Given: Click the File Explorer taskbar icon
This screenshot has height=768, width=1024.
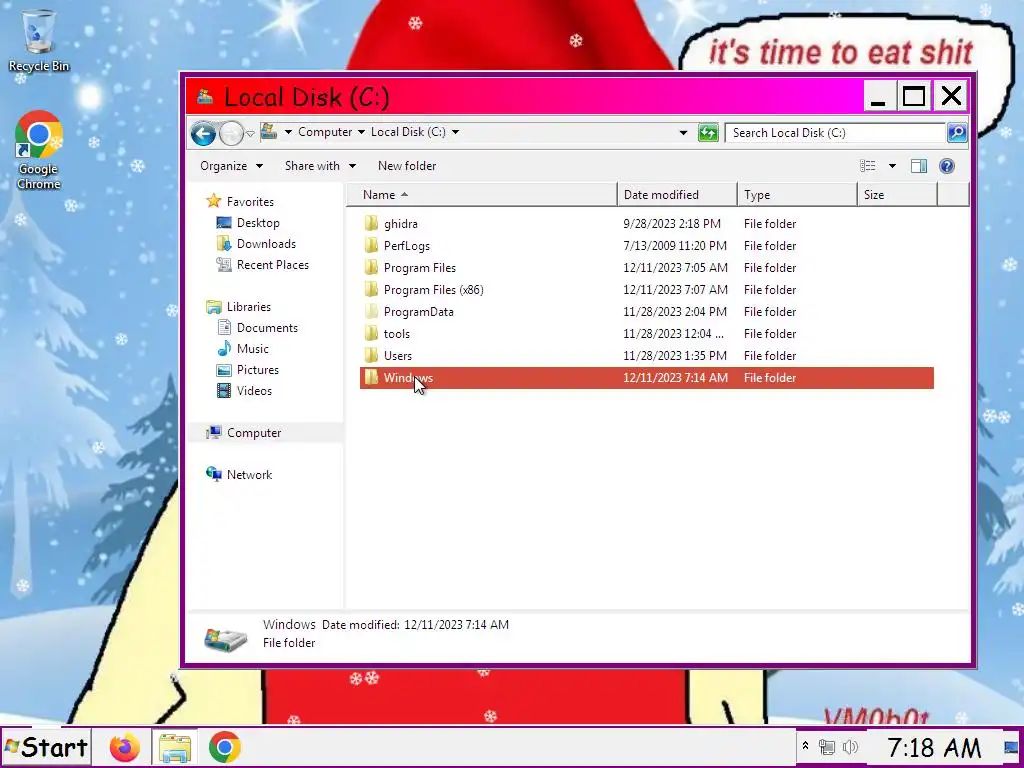Looking at the screenshot, I should [175, 748].
